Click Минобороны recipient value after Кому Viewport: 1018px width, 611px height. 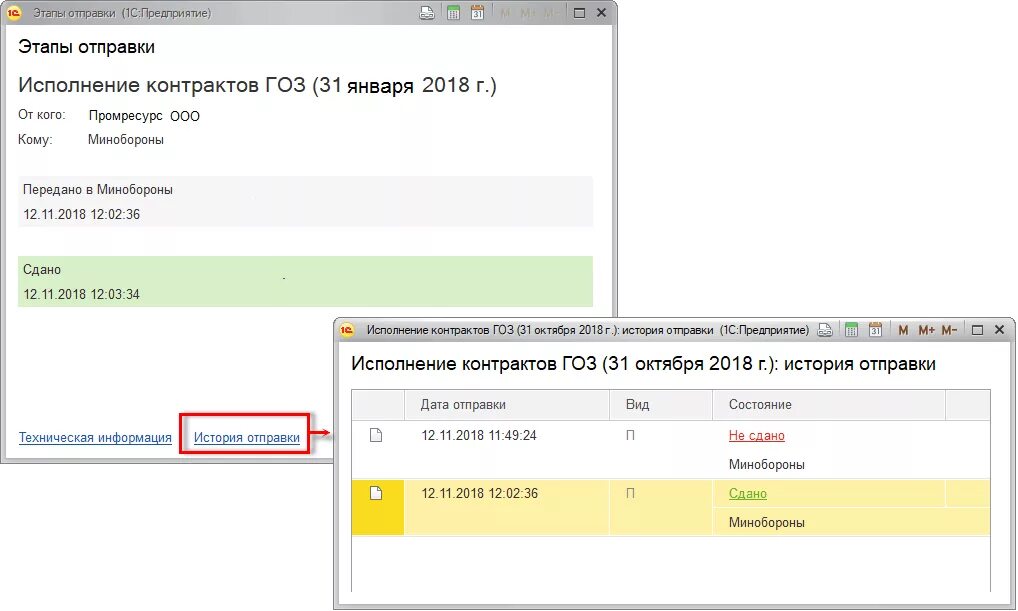[126, 140]
